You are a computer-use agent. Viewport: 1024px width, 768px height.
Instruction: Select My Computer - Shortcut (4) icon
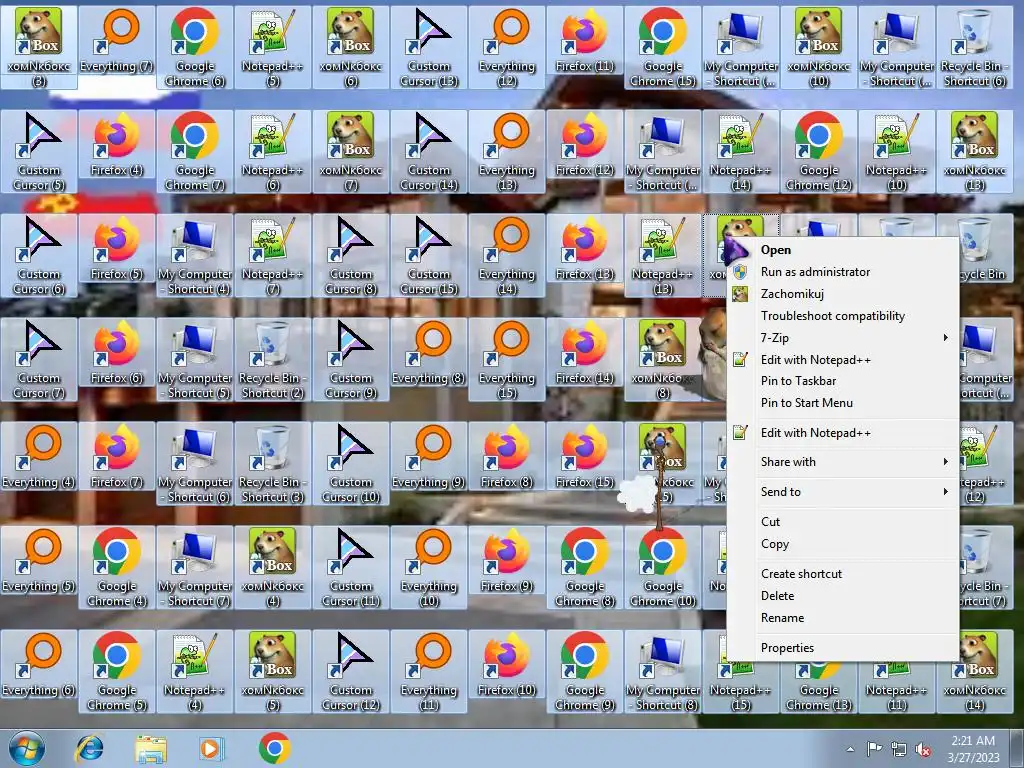coord(195,255)
